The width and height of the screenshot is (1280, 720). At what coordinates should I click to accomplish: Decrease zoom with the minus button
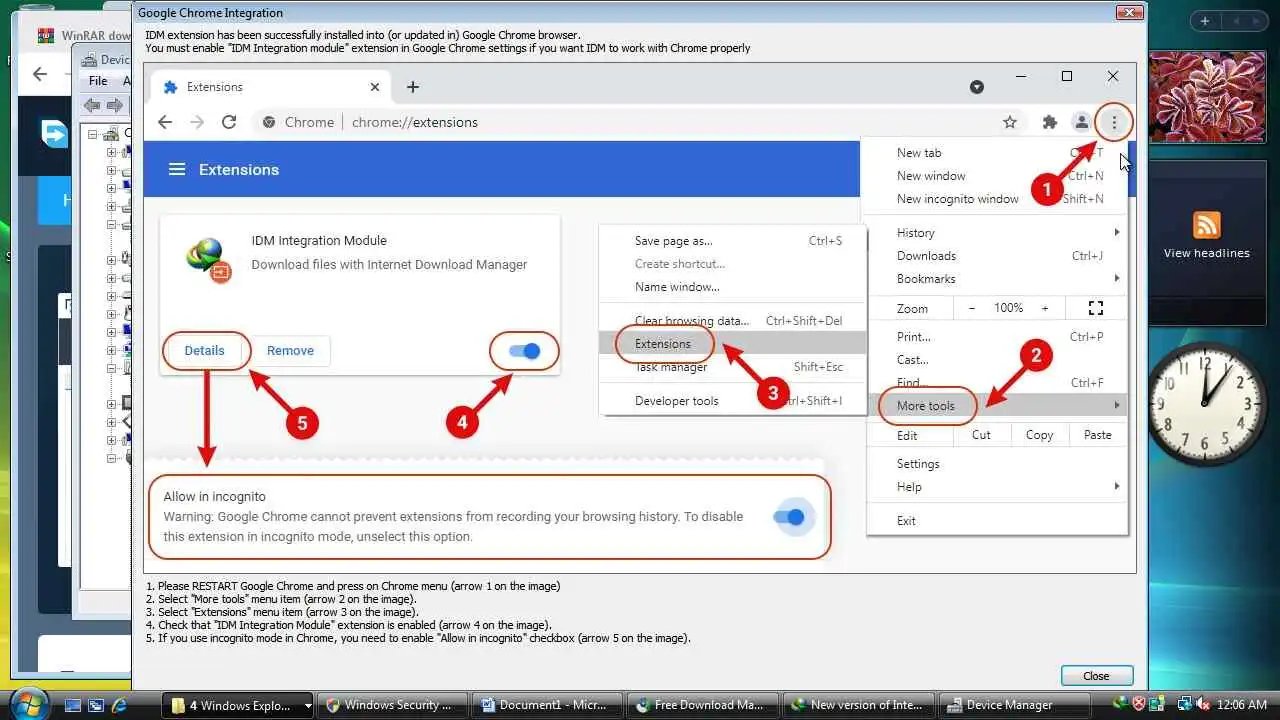[971, 308]
